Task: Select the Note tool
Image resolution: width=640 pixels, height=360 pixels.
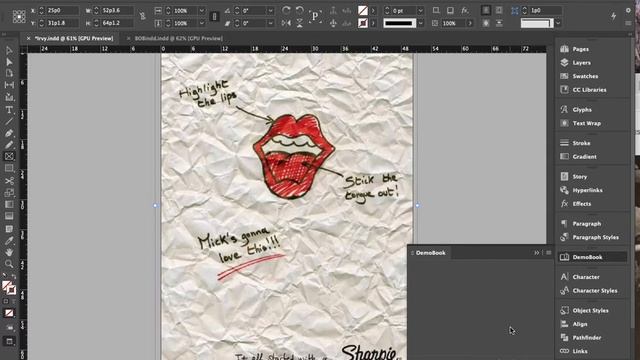Action: click(x=9, y=229)
